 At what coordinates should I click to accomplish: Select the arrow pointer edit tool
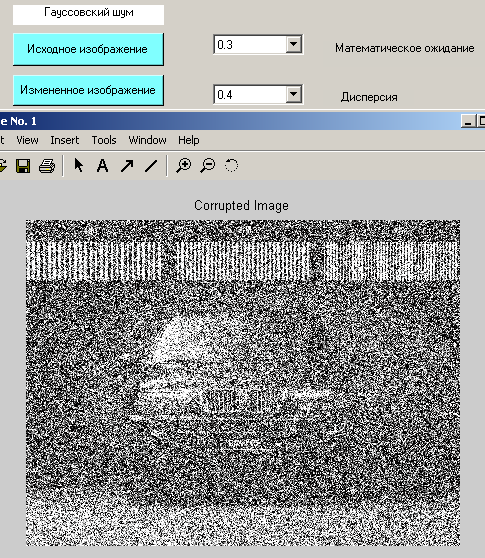[79, 165]
